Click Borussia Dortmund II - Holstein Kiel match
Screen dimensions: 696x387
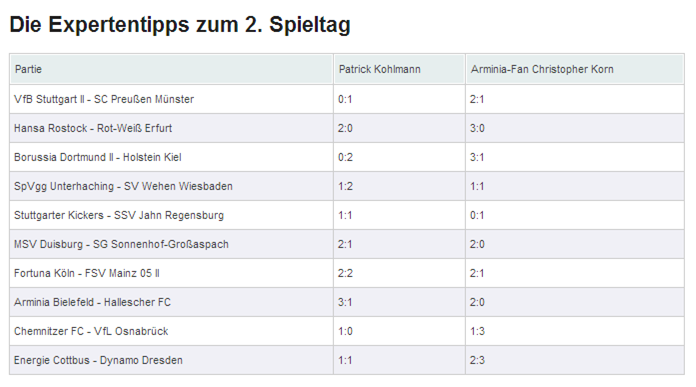[x=98, y=157]
